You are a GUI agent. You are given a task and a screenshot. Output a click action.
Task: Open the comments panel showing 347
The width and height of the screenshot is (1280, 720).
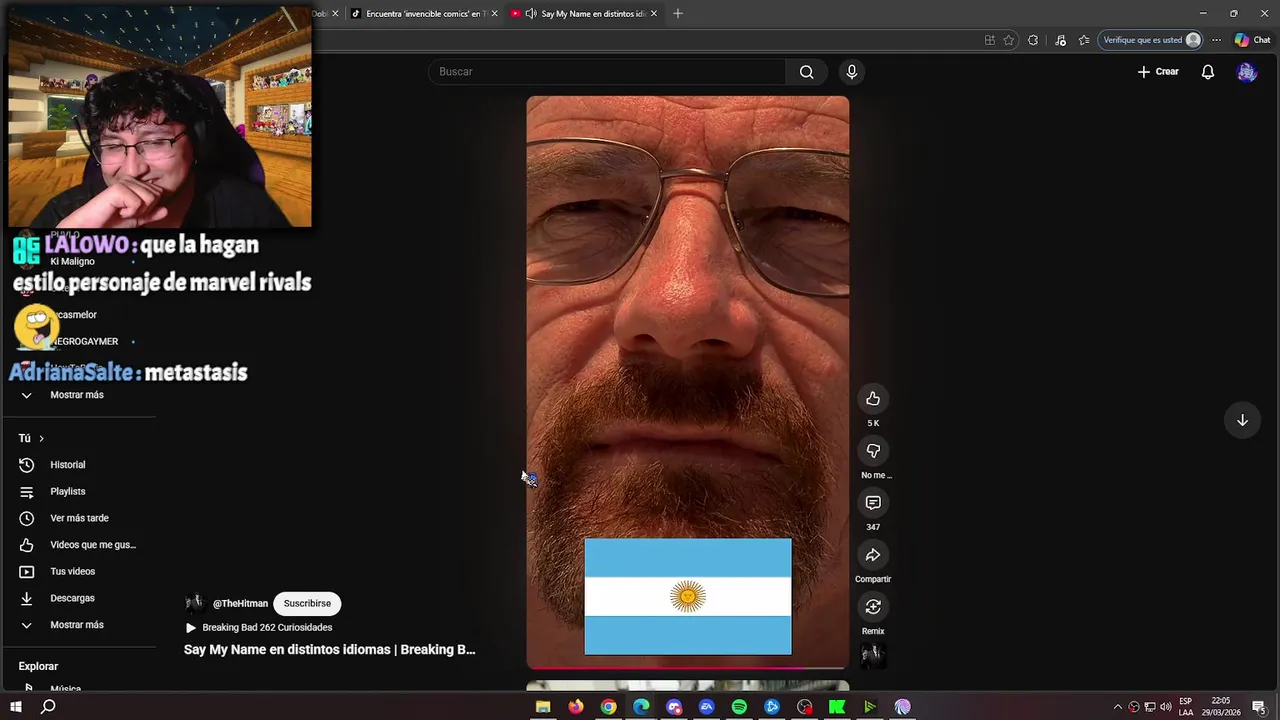(873, 503)
